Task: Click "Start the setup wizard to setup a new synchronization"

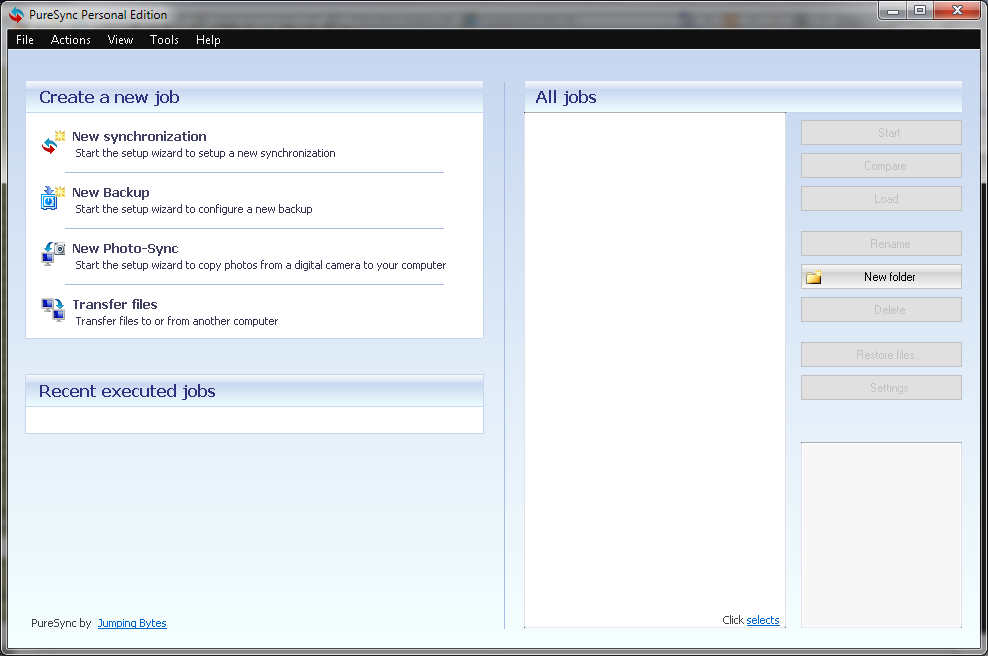Action: click(205, 153)
